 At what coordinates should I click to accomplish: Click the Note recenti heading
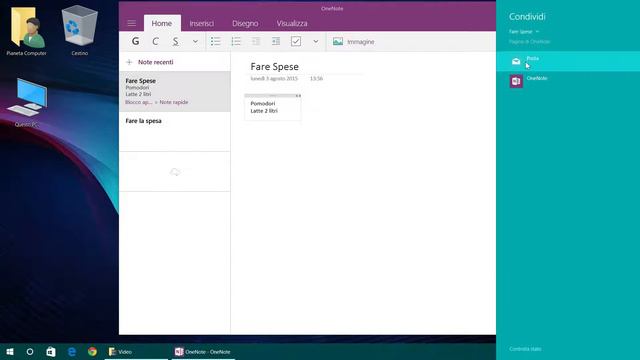click(x=156, y=62)
